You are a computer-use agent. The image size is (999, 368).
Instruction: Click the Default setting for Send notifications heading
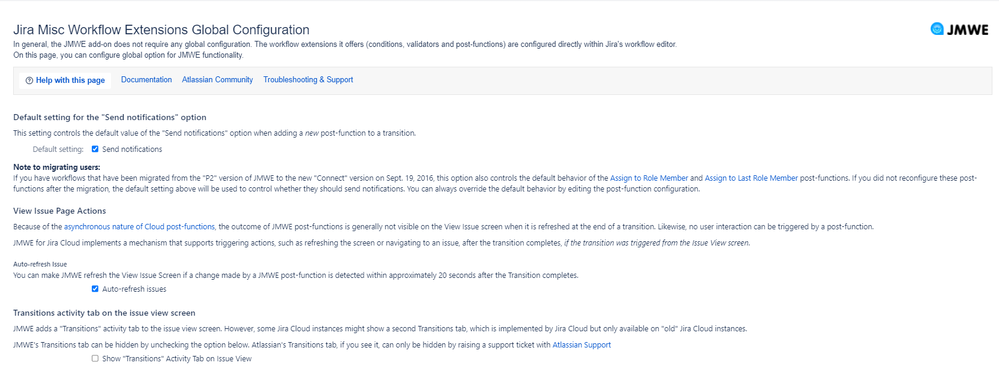click(110, 118)
